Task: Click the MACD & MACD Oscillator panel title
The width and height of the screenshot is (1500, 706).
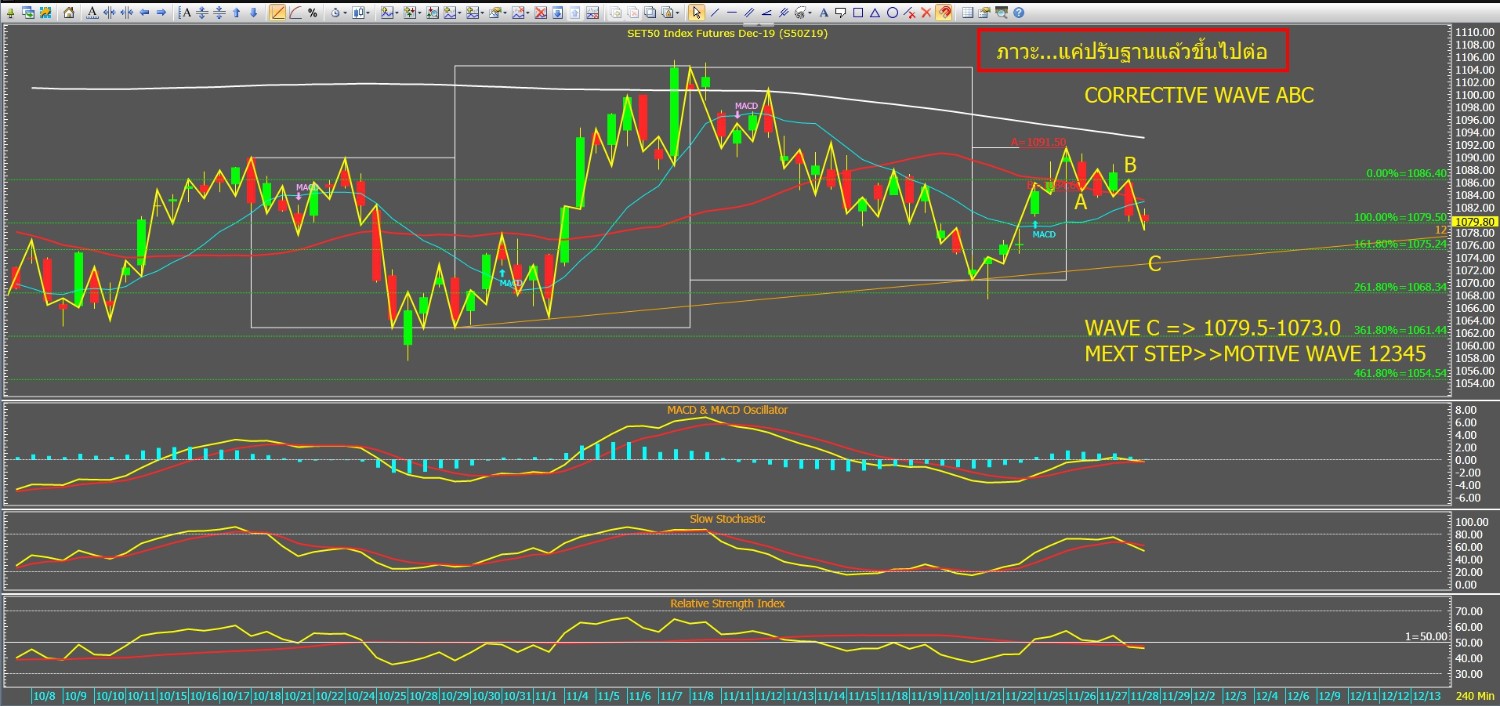Action: coord(727,410)
